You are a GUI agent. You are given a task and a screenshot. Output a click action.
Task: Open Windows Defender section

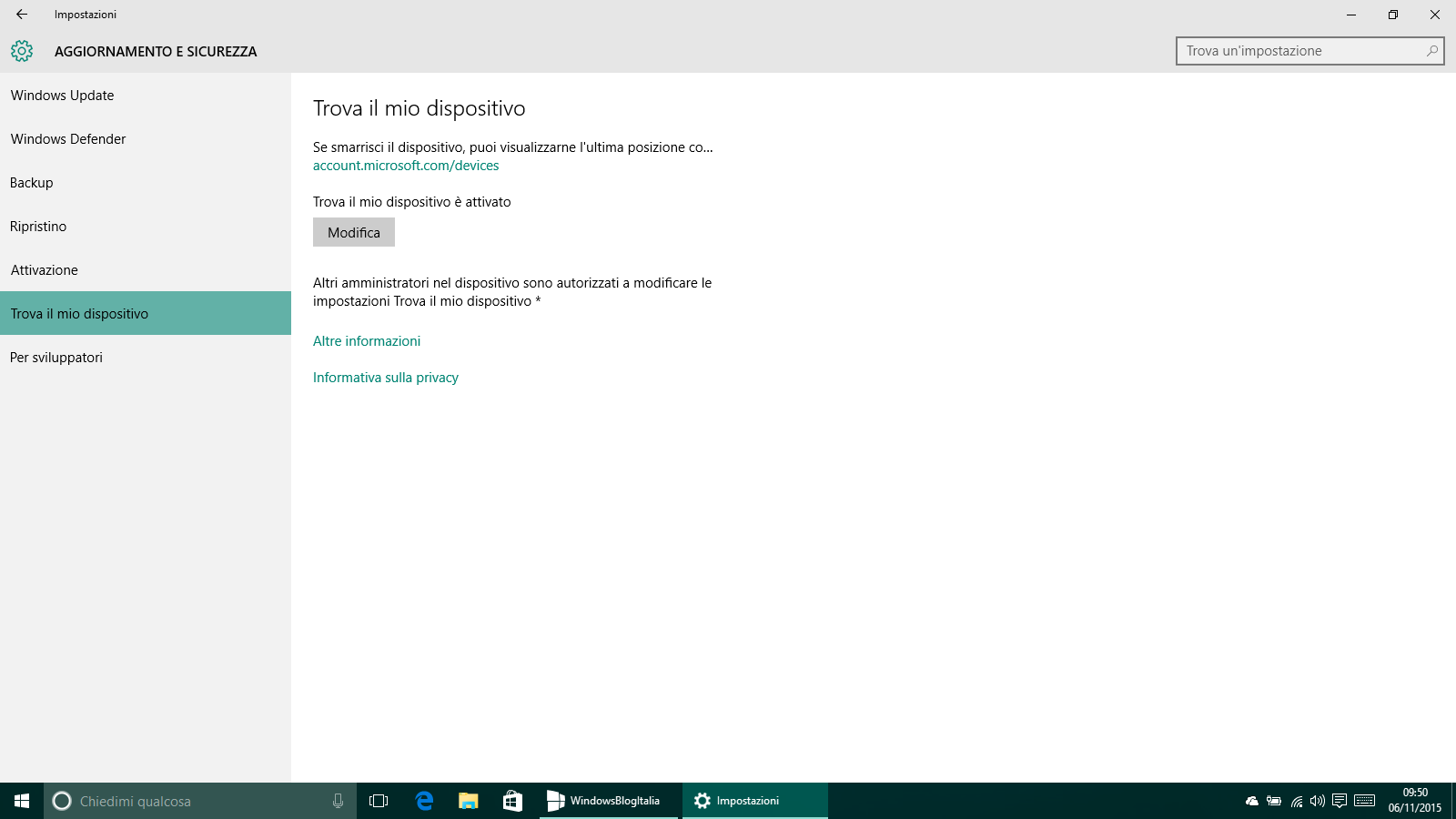tap(146, 138)
